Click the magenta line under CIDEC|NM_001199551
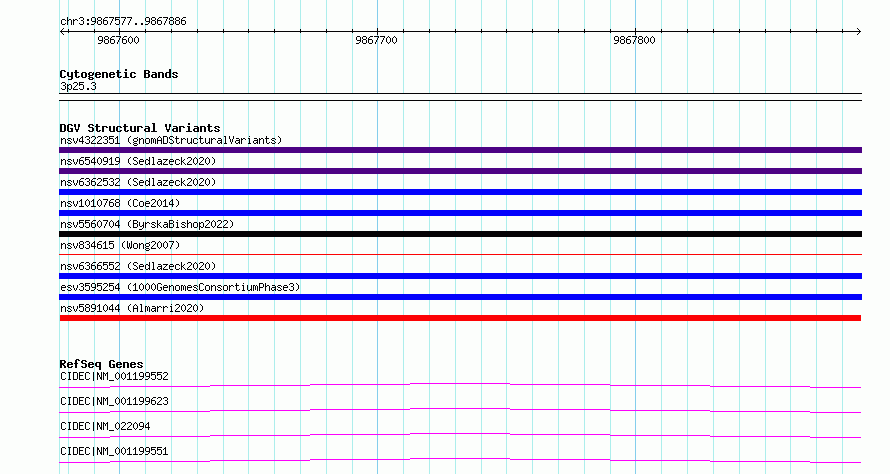Viewport: 890px width, 474px height. tap(460, 460)
